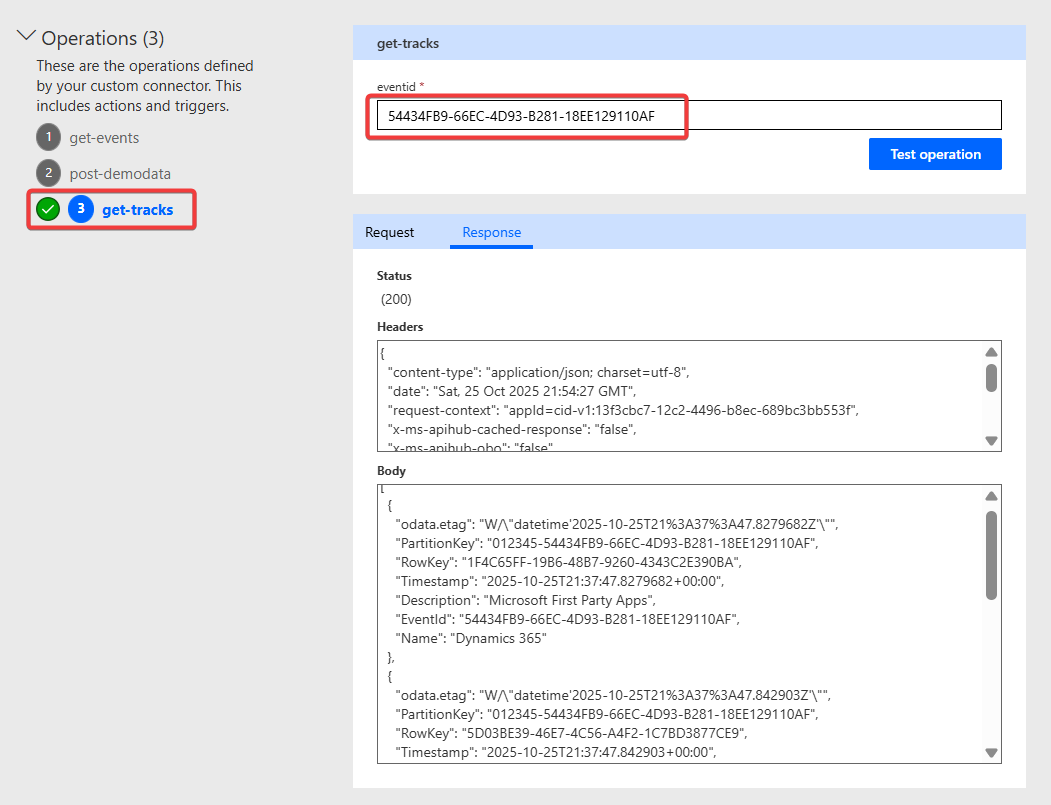Screen dimensions: 1051x805
Task: Switch to the Request tab
Action: click(391, 232)
